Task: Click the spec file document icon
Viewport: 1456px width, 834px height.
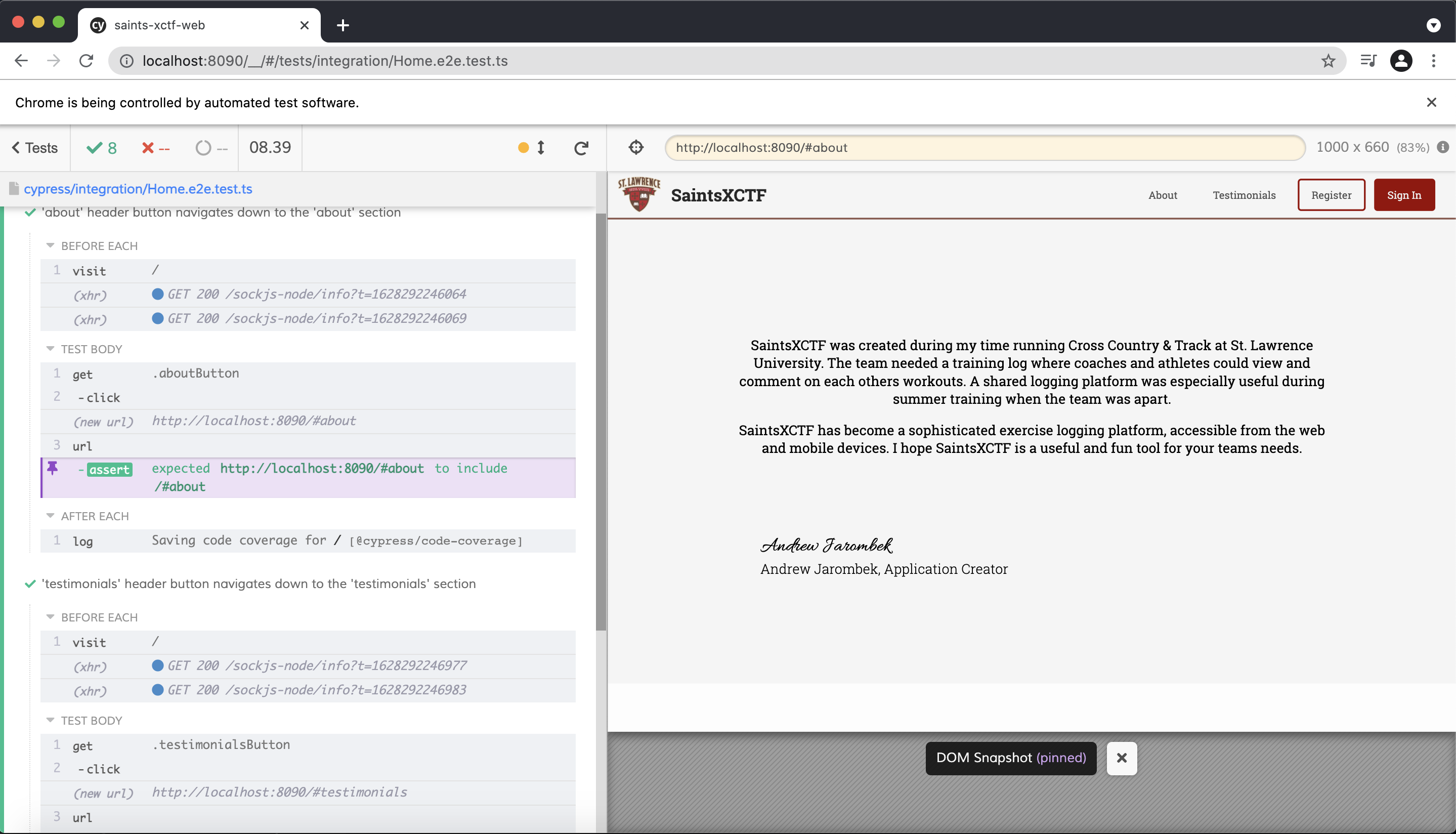Action: tap(14, 188)
